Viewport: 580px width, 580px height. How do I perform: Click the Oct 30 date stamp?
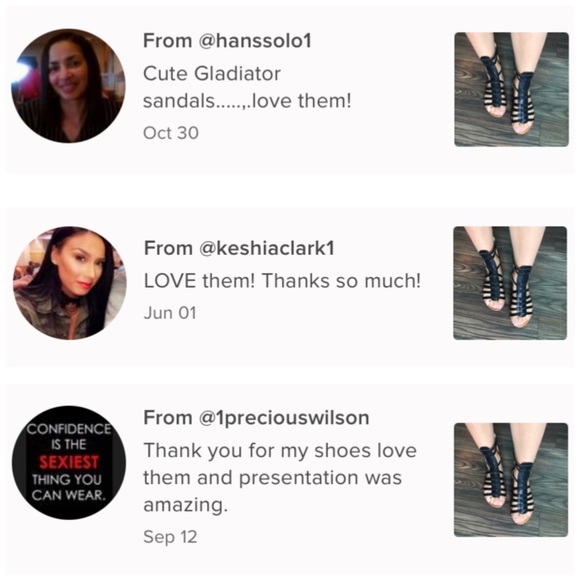(x=171, y=133)
